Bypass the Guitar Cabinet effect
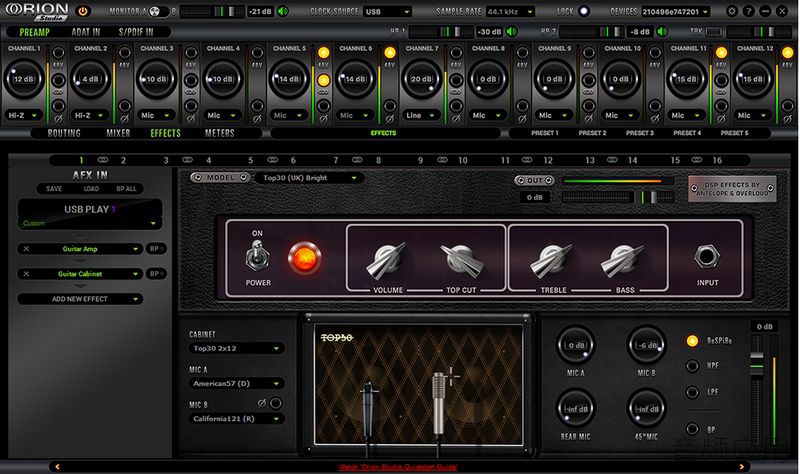 (x=156, y=274)
